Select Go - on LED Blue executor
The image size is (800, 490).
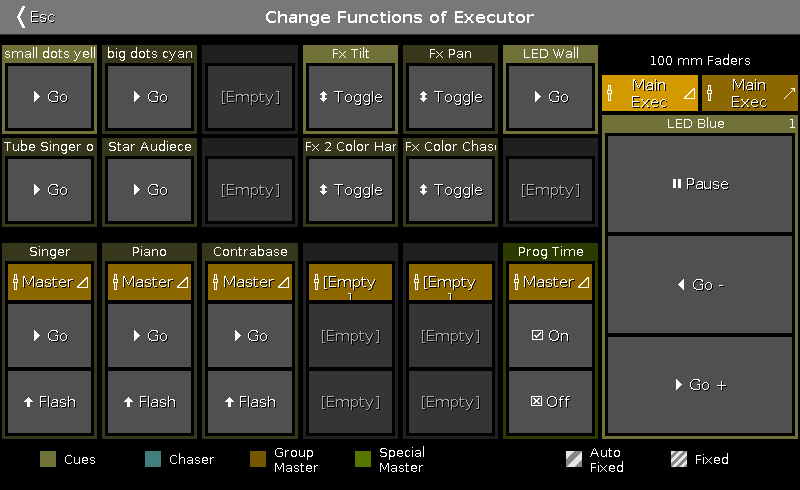(699, 284)
